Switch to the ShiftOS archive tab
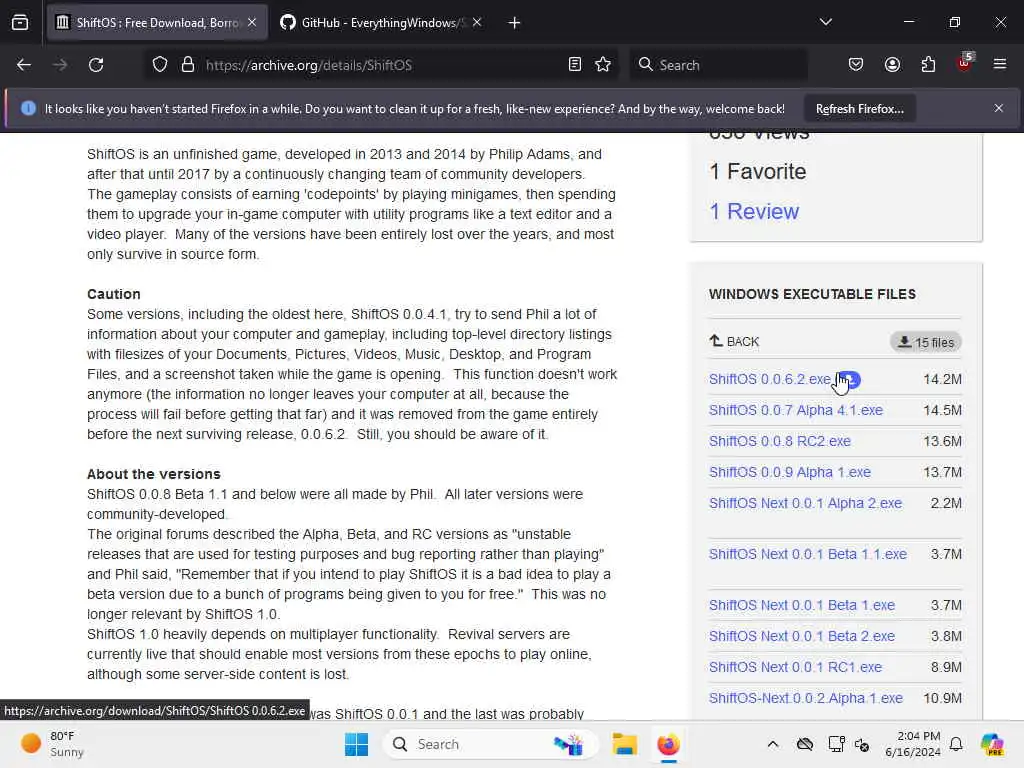 (x=157, y=23)
